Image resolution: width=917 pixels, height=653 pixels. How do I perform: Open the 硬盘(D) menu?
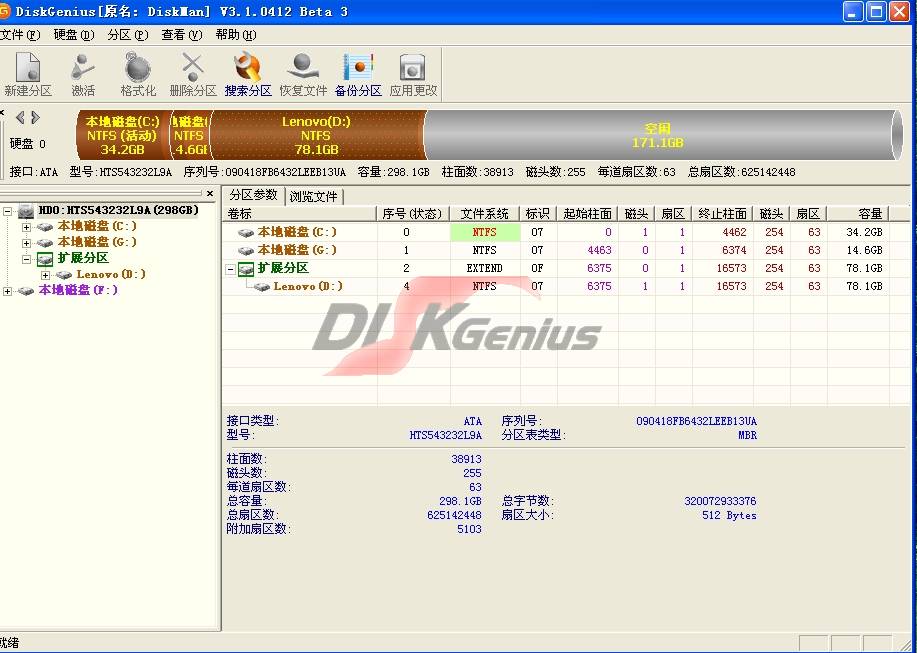74,35
